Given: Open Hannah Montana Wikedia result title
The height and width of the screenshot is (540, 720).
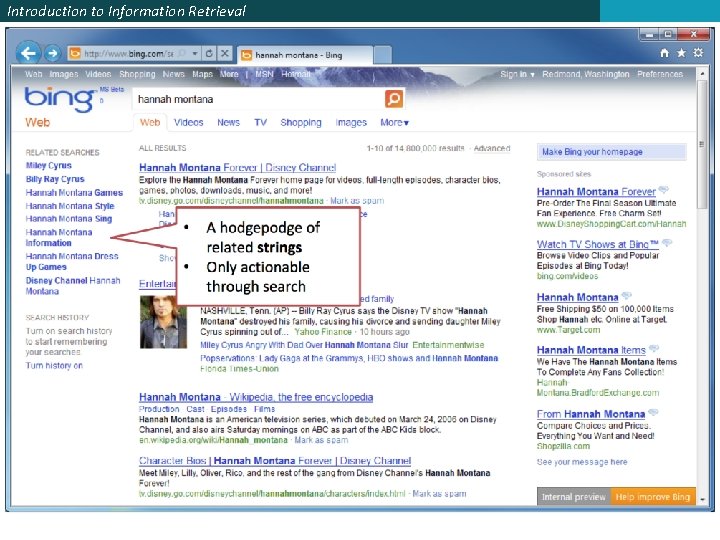Looking at the screenshot, I should pos(256,397).
